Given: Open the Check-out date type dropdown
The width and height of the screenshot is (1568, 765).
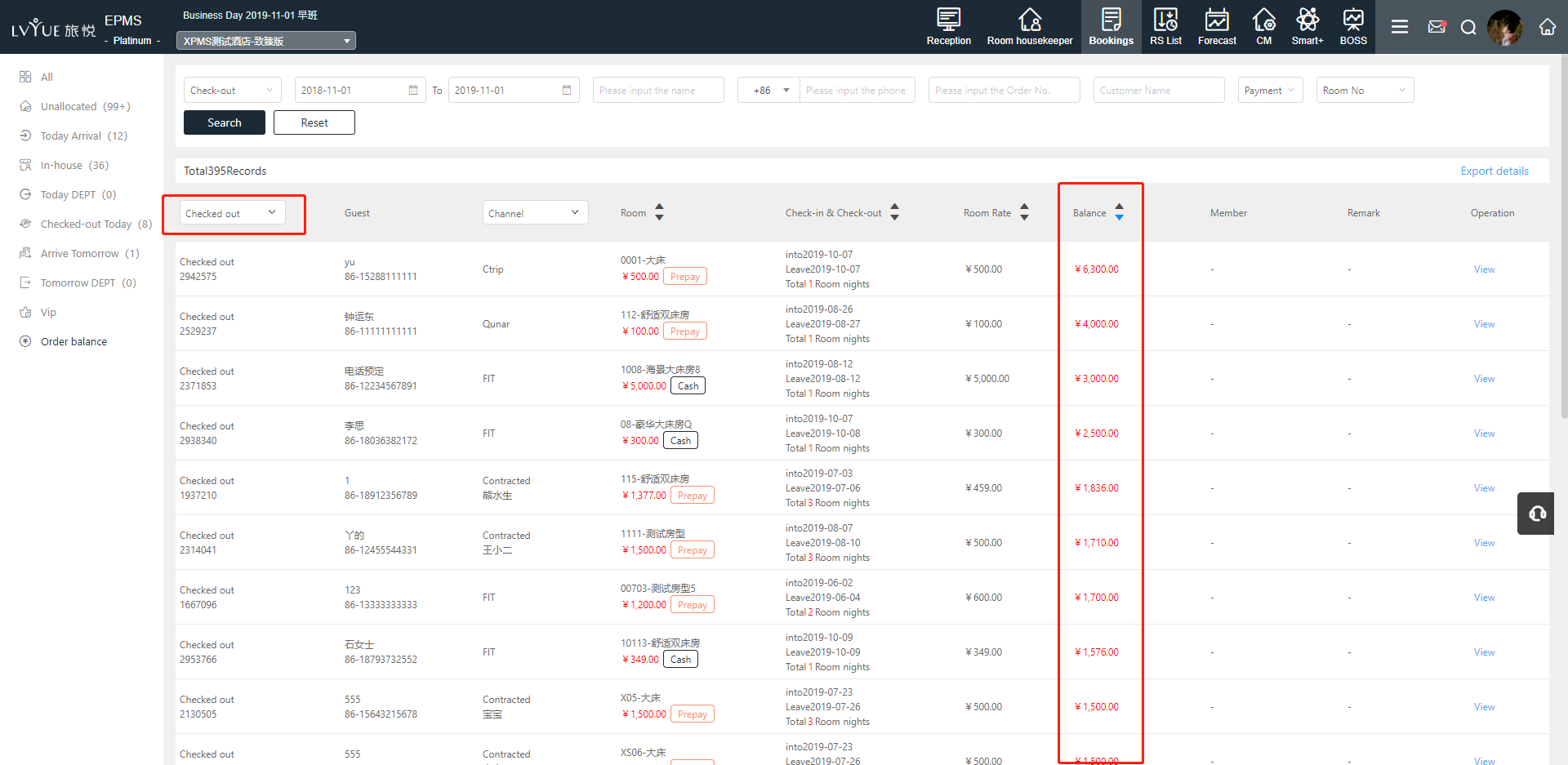Looking at the screenshot, I should 232,90.
